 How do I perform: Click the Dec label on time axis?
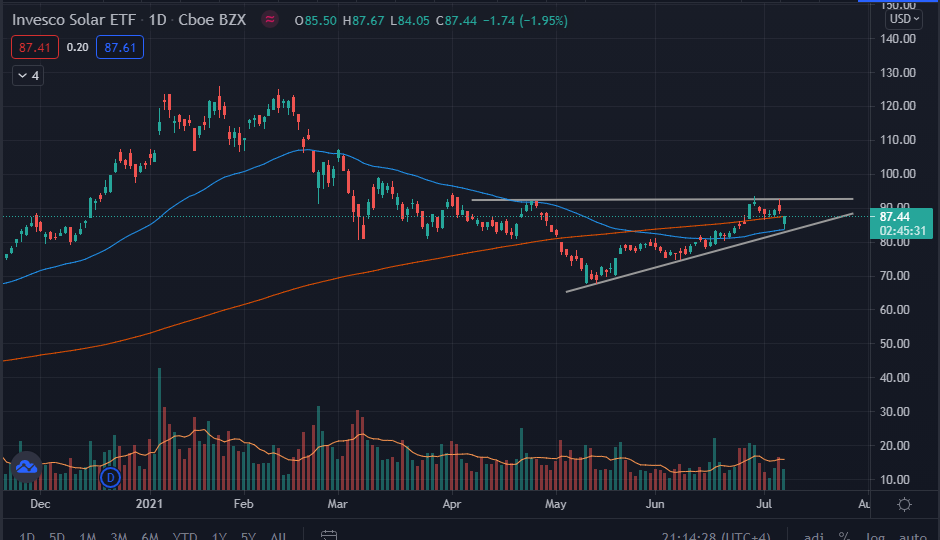point(40,504)
